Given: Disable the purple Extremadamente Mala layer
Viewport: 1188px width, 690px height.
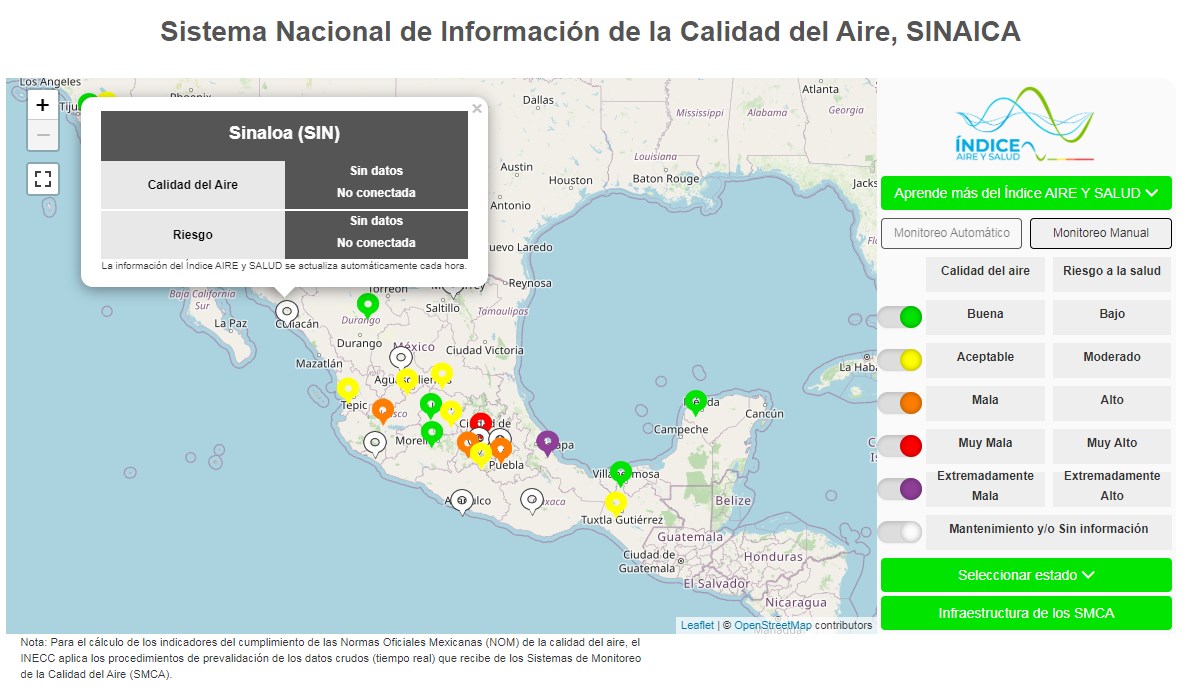Looking at the screenshot, I should point(899,489).
